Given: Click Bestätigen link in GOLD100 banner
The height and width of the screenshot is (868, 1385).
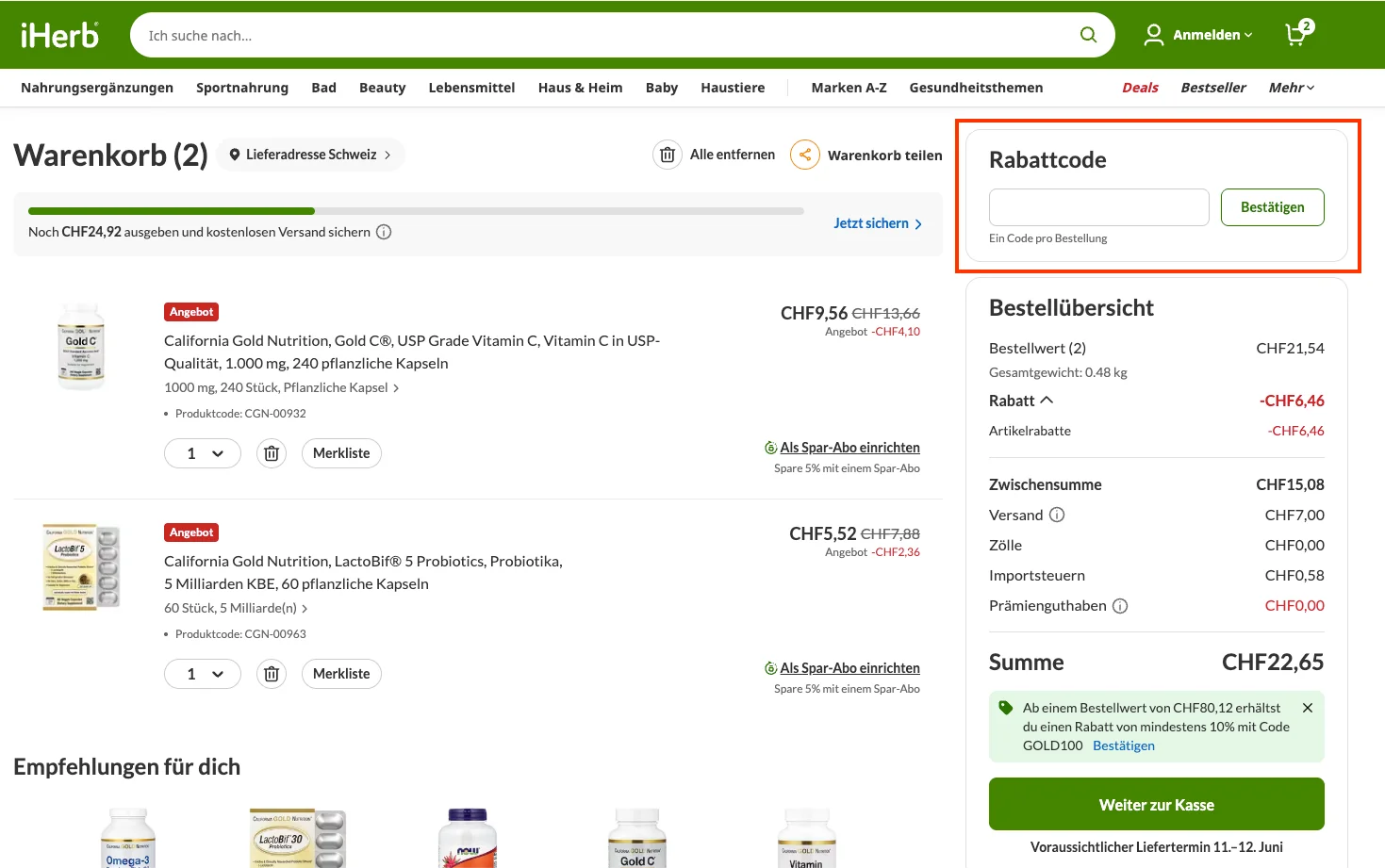Looking at the screenshot, I should [x=1124, y=745].
